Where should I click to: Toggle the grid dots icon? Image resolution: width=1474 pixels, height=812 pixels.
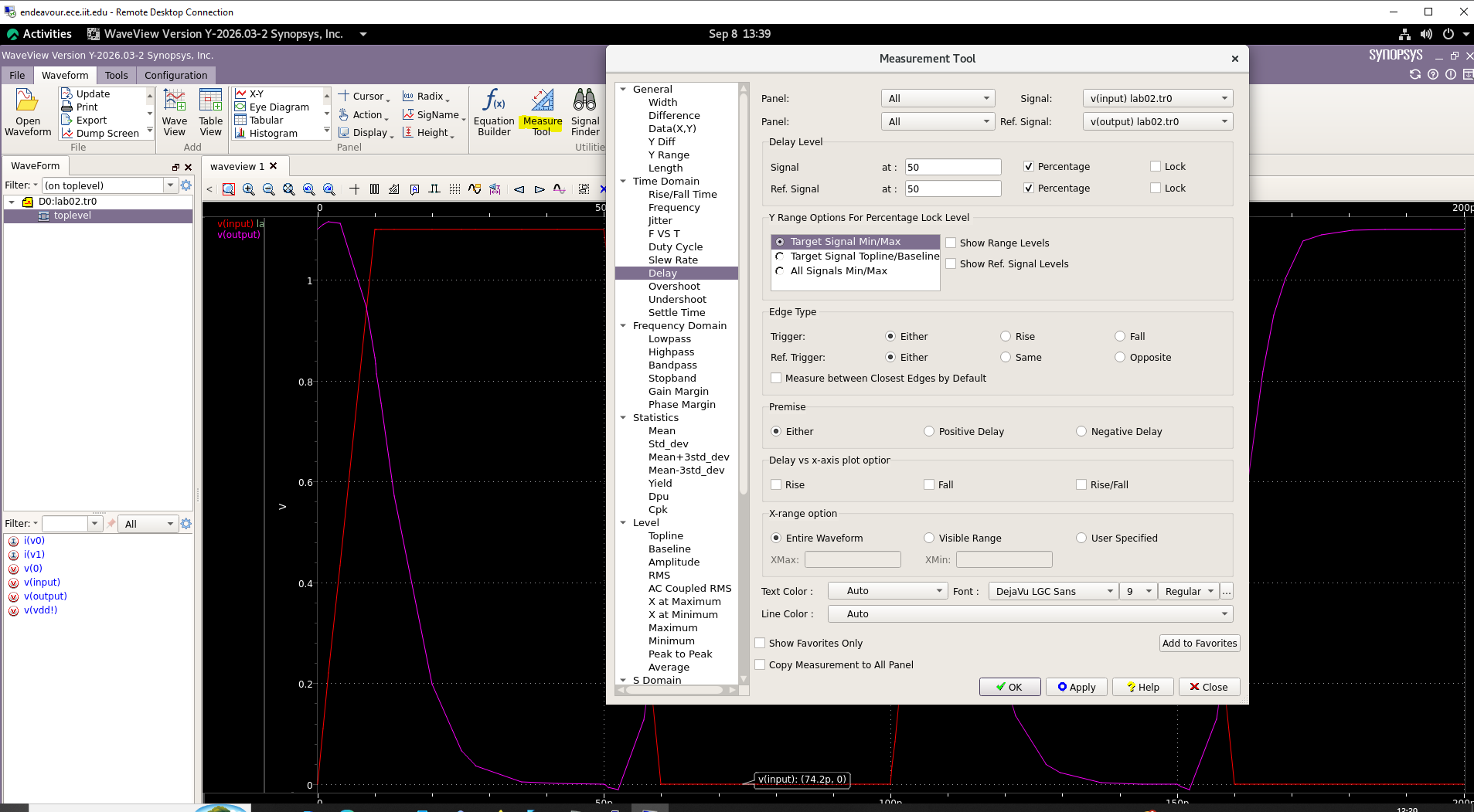coord(454,189)
